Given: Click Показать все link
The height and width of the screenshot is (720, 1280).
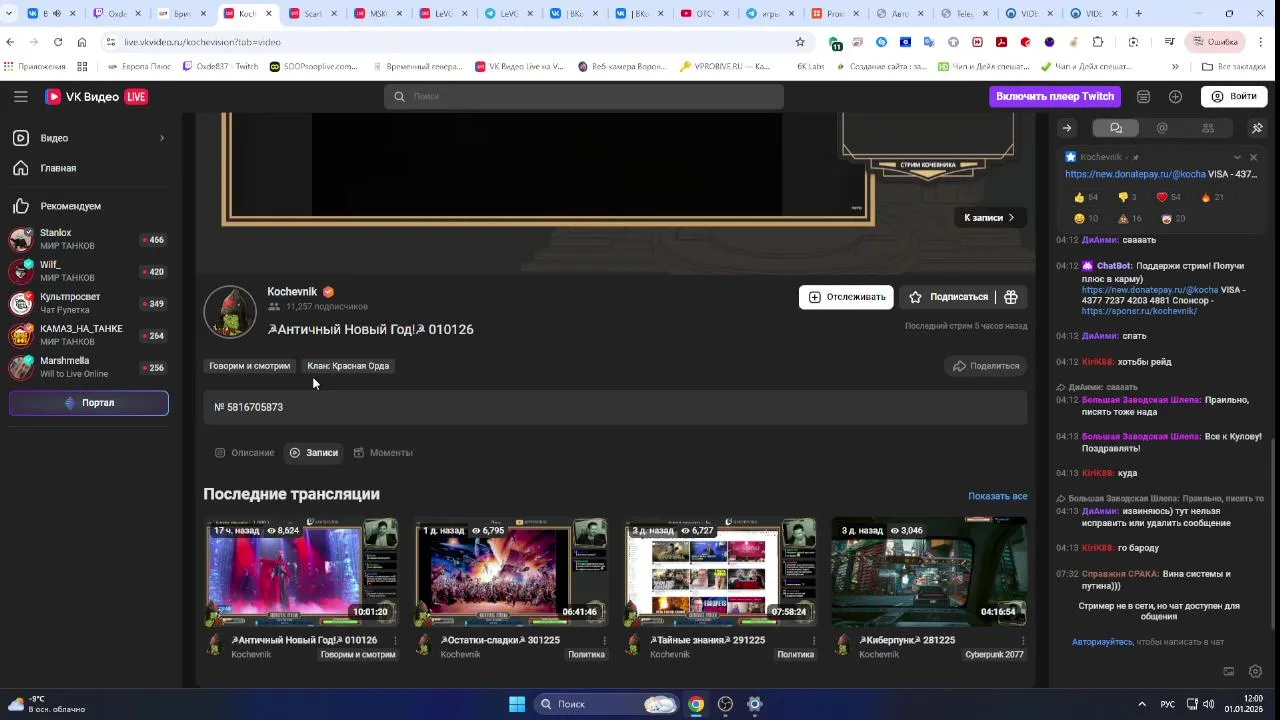Looking at the screenshot, I should (x=997, y=496).
